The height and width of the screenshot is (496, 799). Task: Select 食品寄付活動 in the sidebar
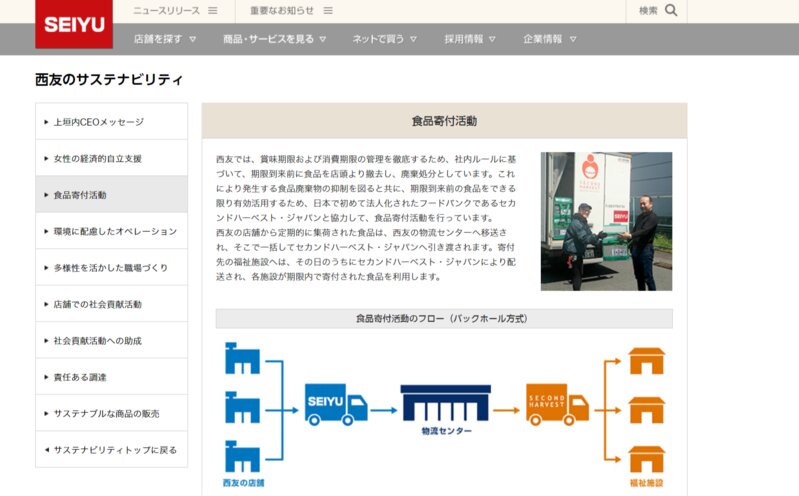pos(112,194)
